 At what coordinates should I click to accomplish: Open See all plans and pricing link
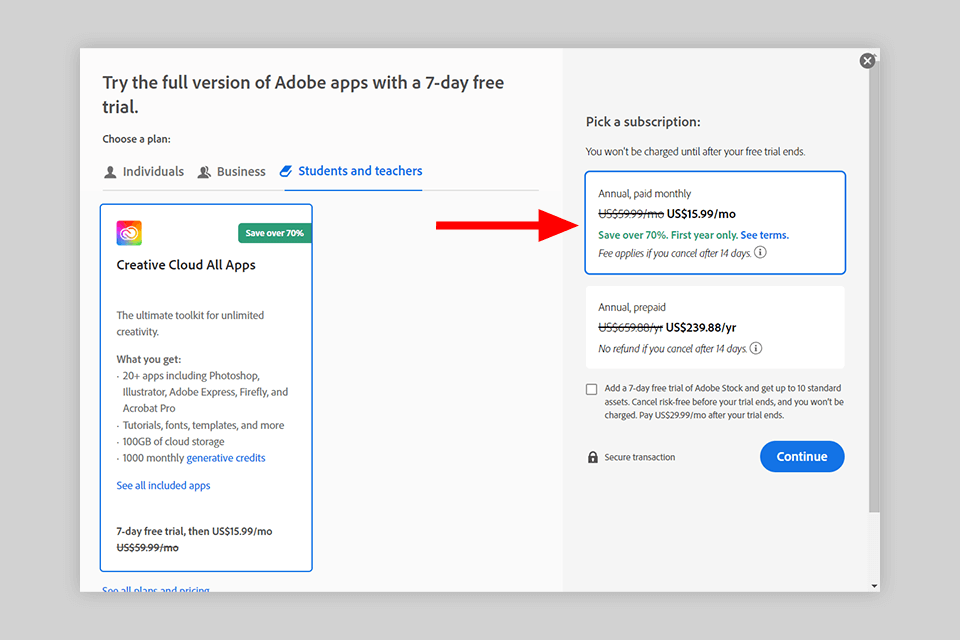156,589
